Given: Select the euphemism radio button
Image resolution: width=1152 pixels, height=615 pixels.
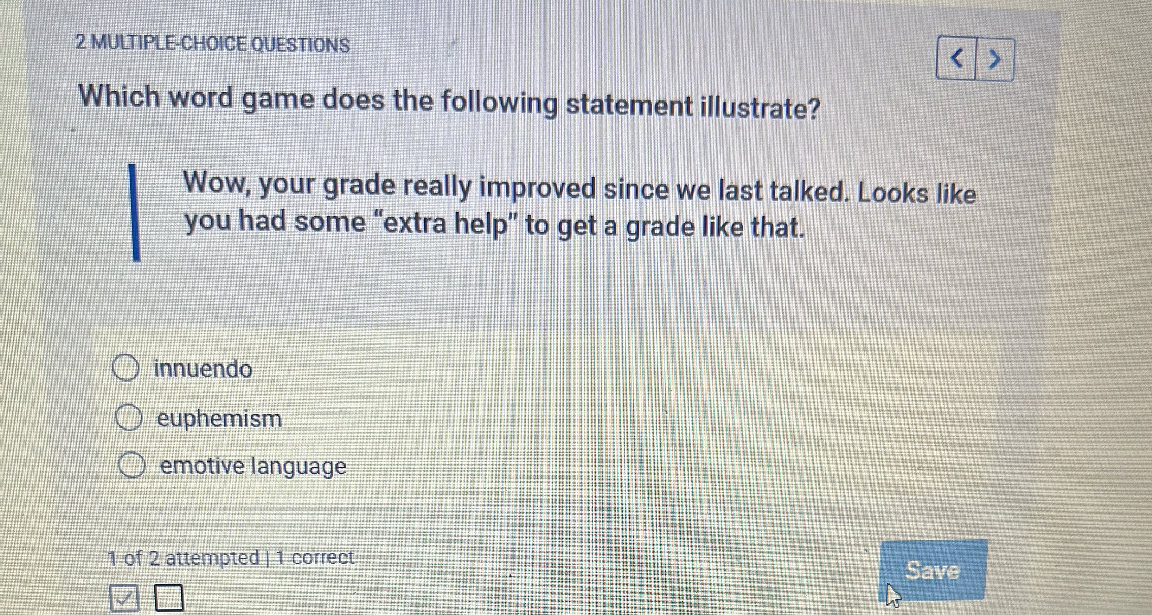Looking at the screenshot, I should coord(129,418).
